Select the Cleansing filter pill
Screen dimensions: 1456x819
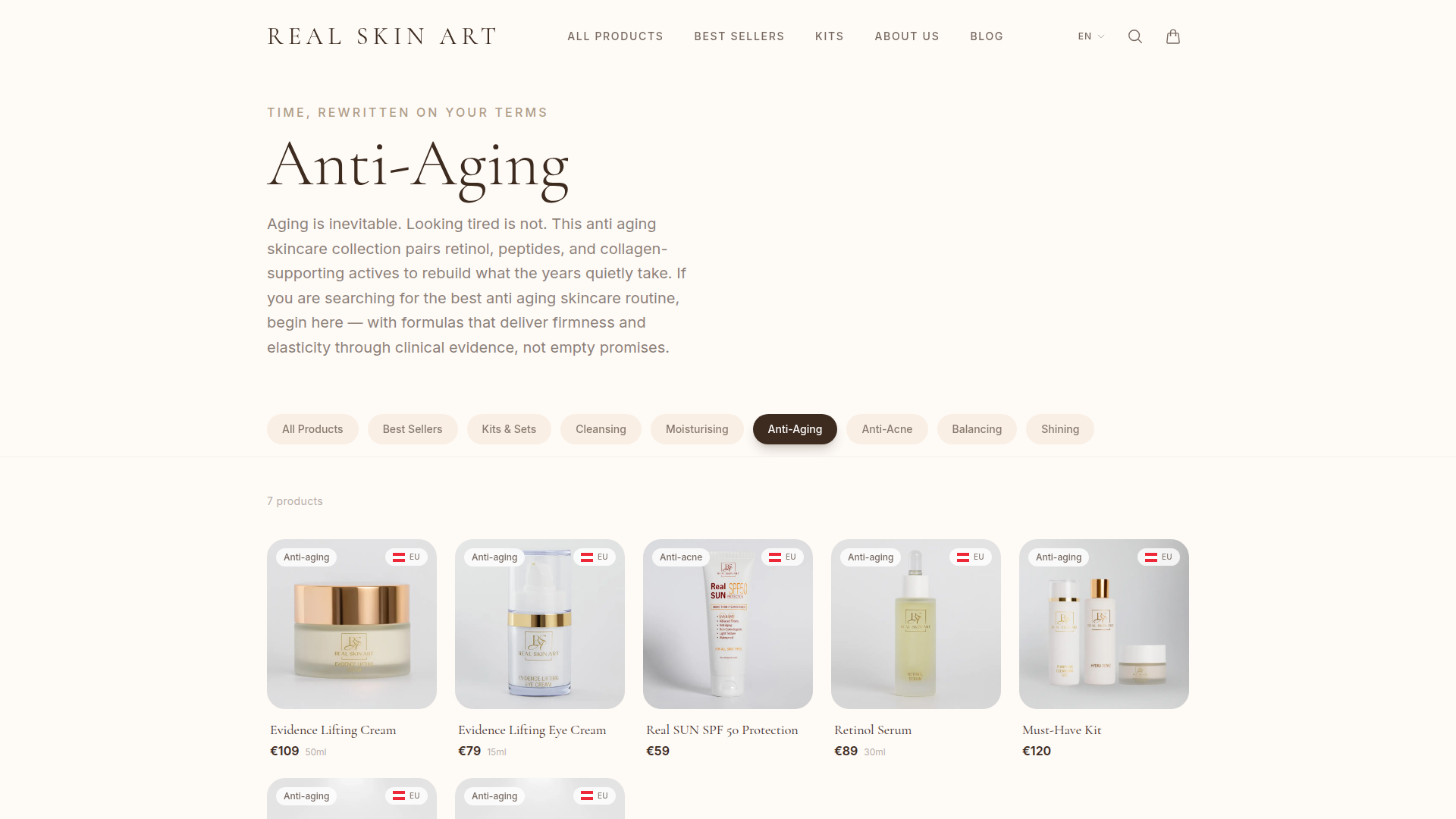tap(601, 429)
